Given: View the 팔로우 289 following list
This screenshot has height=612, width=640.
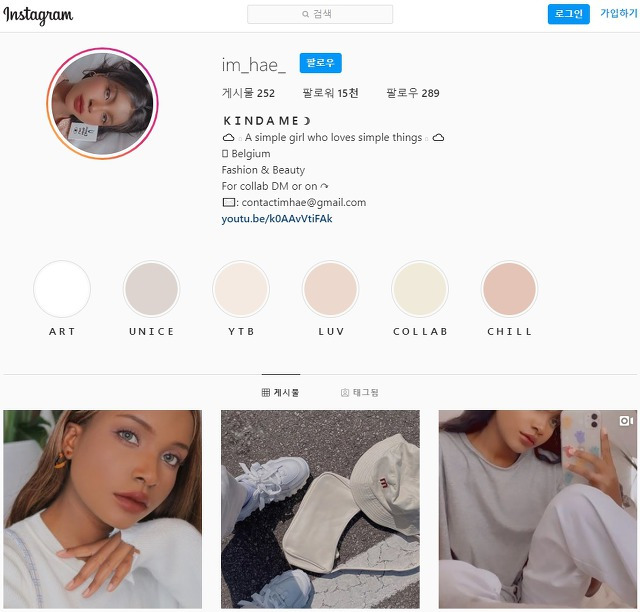Looking at the screenshot, I should coord(413,93).
